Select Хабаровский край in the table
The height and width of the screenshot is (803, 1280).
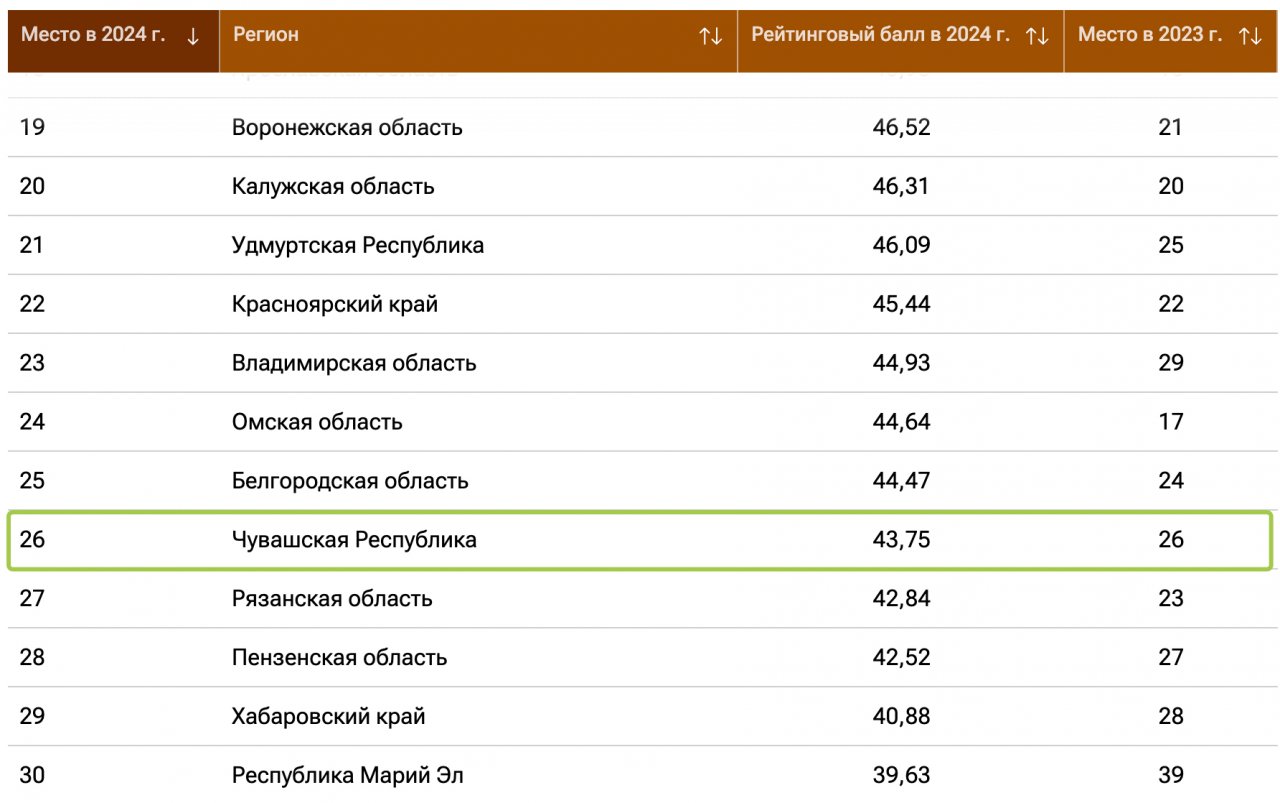tap(329, 717)
